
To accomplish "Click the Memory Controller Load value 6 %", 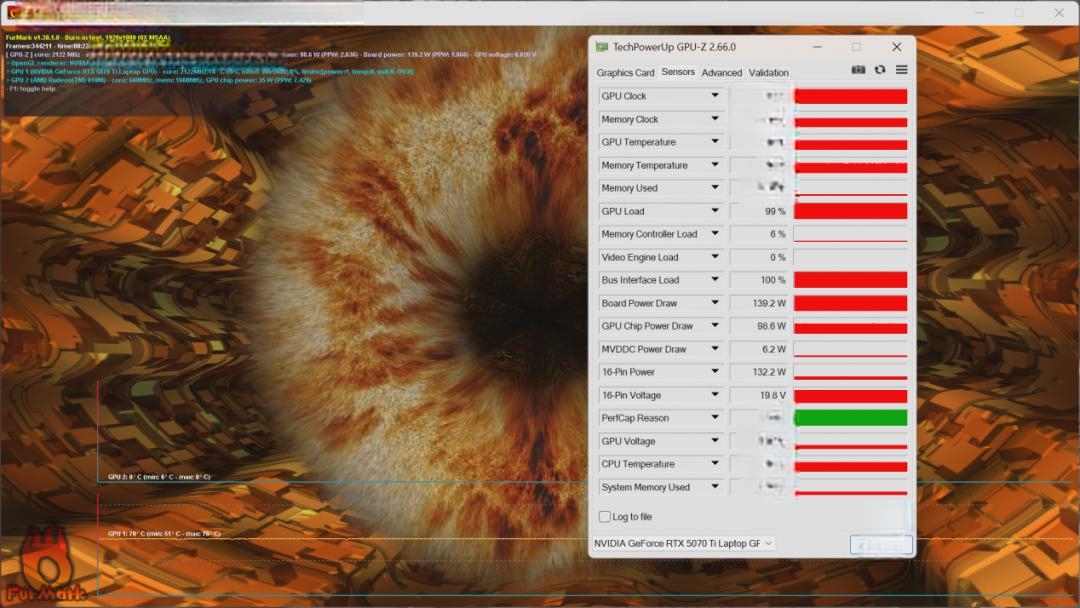I will [778, 234].
